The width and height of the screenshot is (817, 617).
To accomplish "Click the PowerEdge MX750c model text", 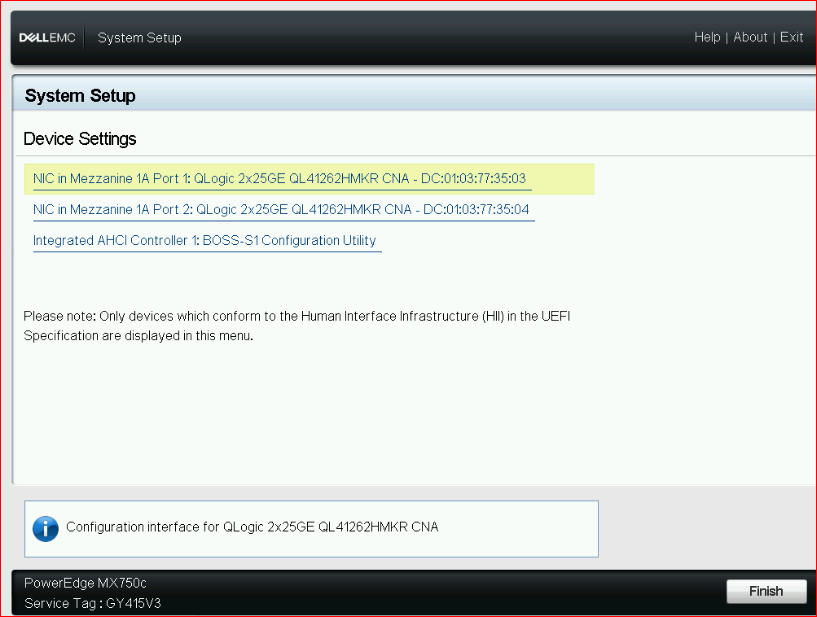I will (85, 583).
